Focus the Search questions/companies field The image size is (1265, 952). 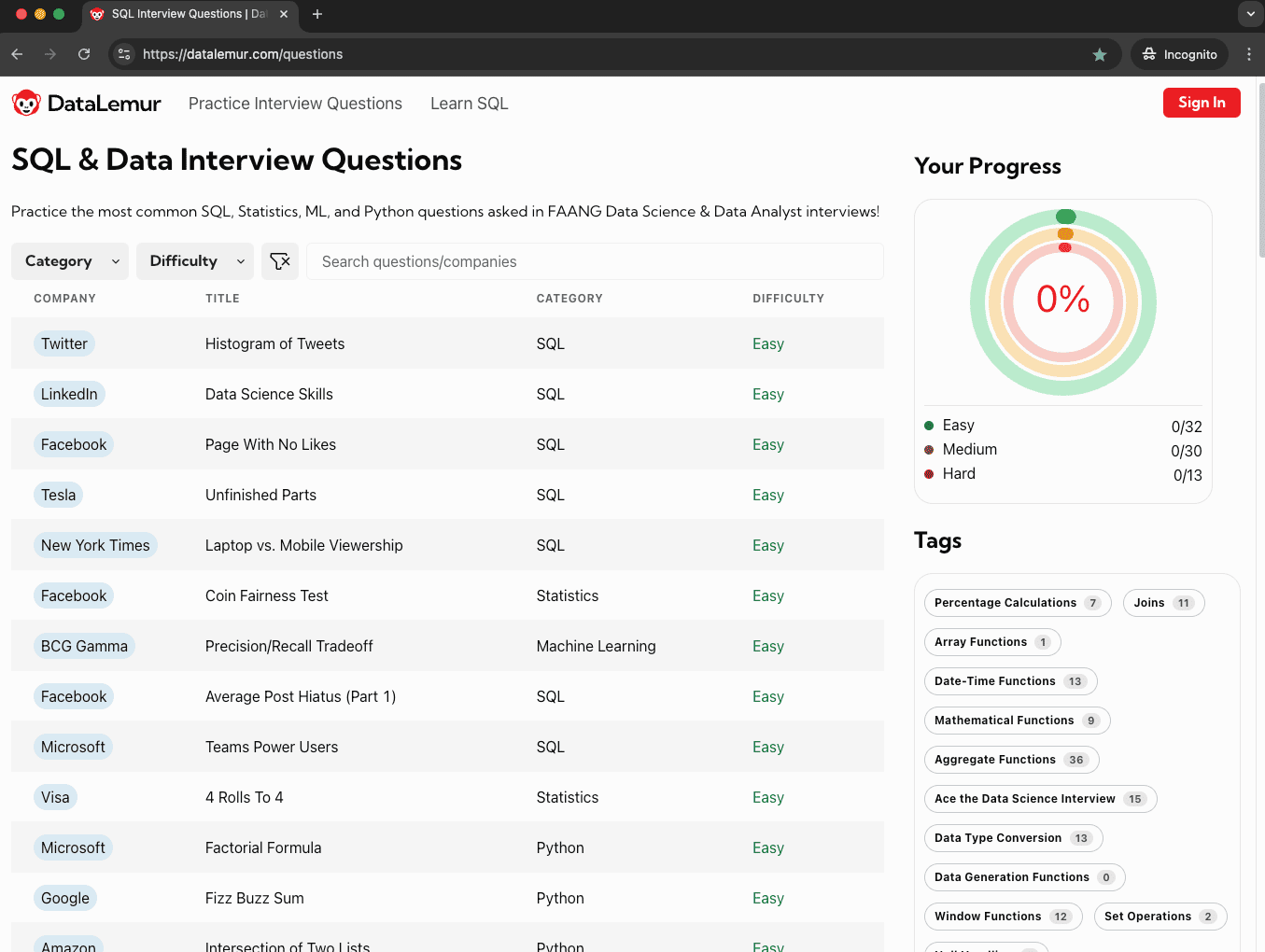(595, 261)
